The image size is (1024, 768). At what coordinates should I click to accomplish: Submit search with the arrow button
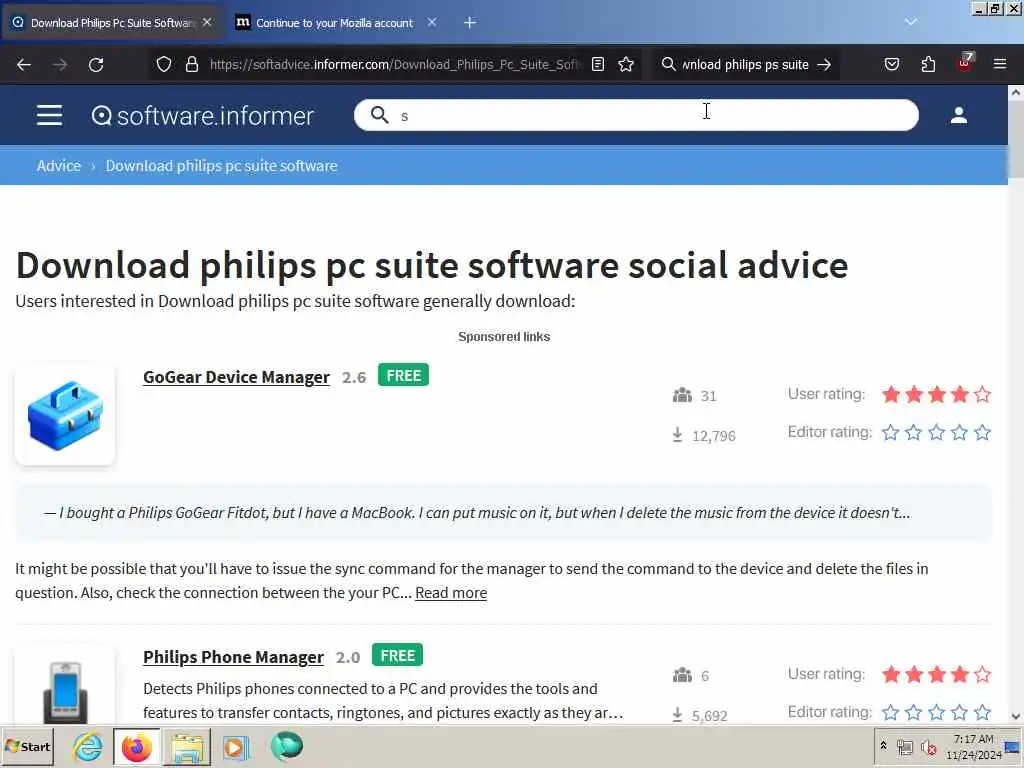pyautogui.click(x=824, y=64)
